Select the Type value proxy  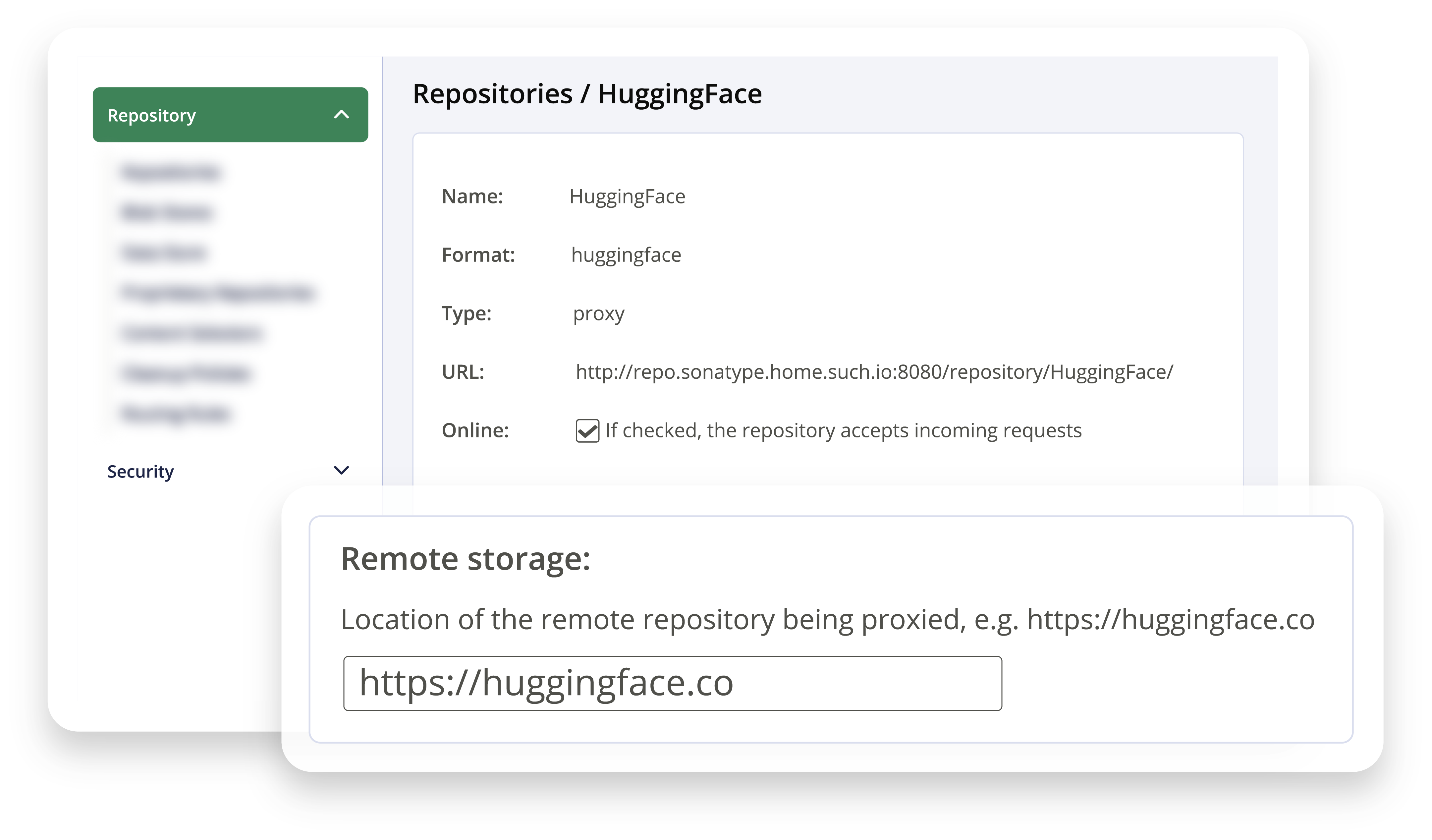(598, 314)
